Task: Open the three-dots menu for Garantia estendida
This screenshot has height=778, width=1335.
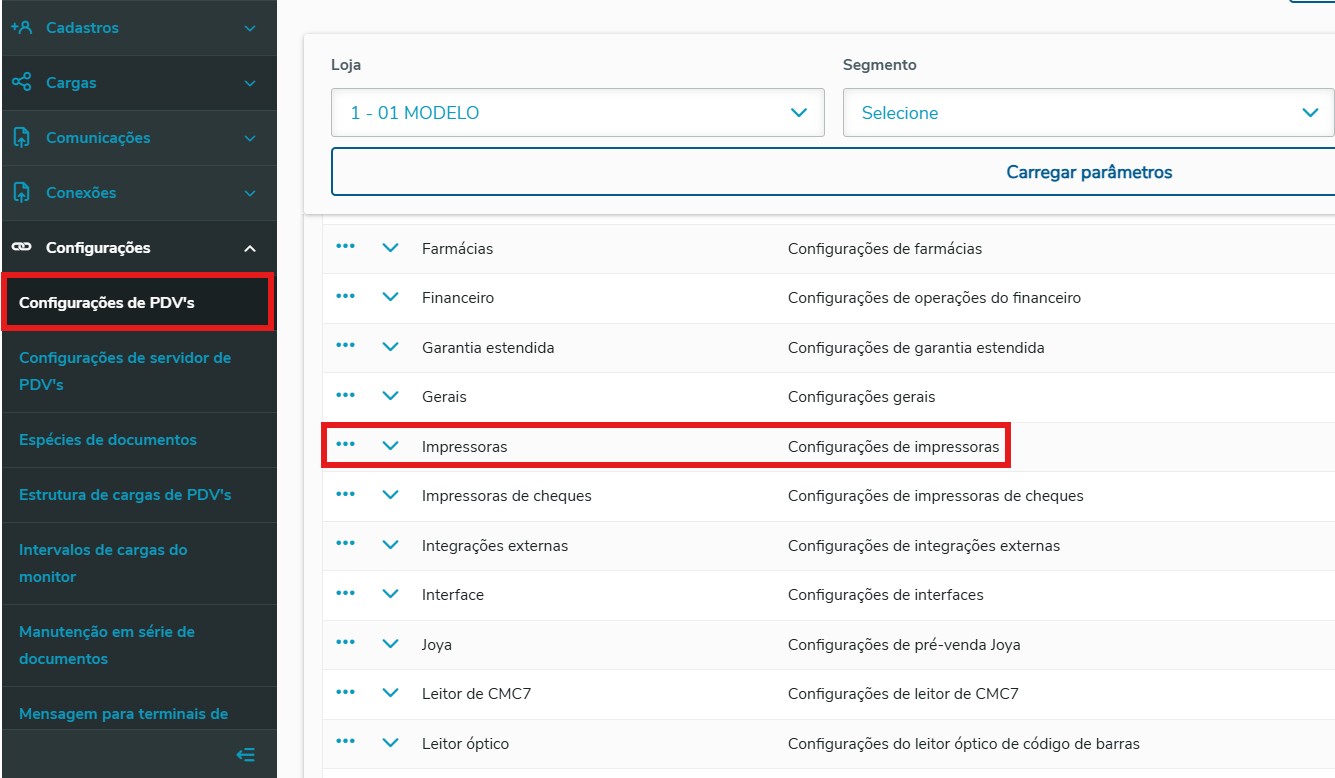Action: click(346, 346)
